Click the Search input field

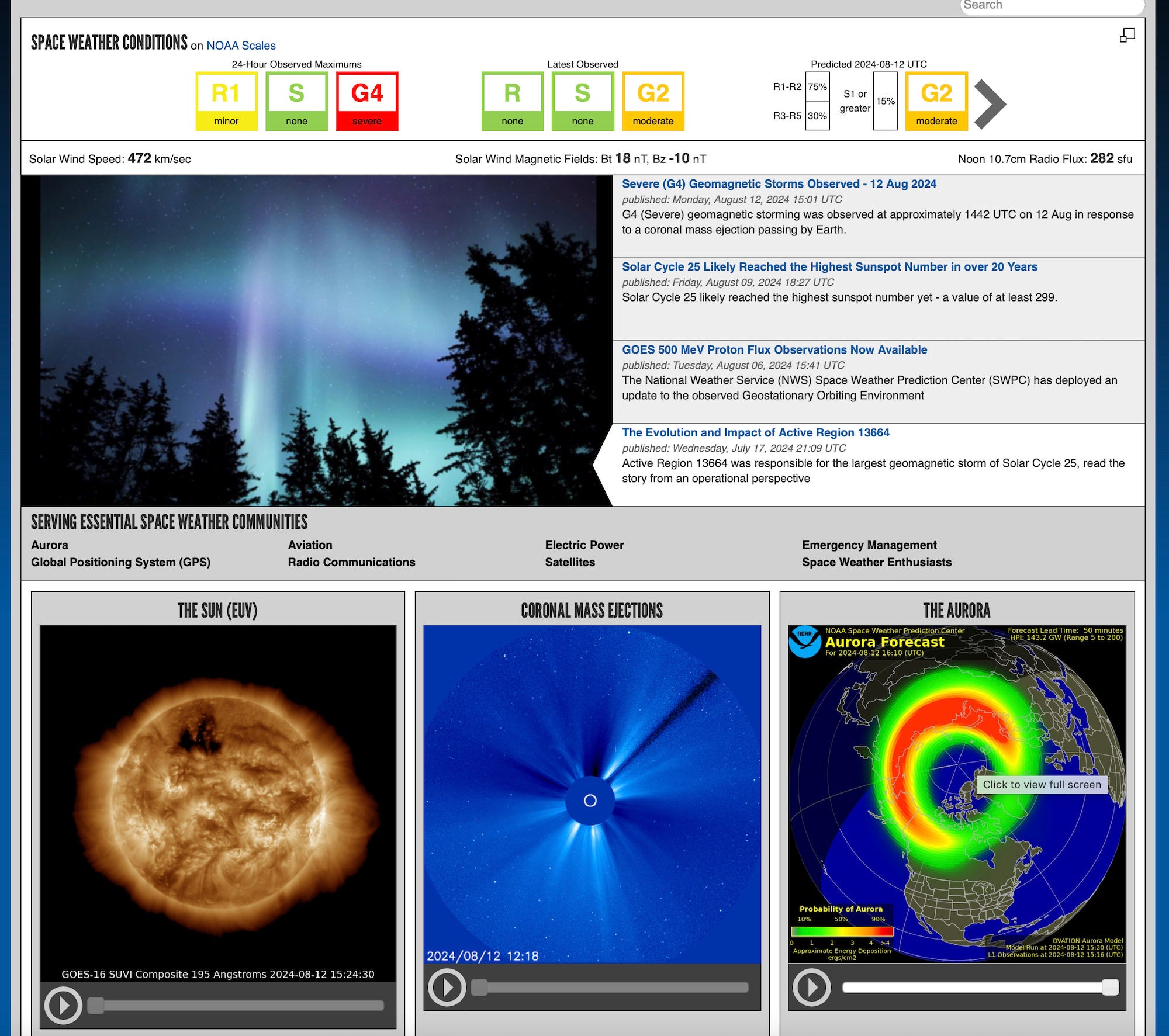[1052, 6]
